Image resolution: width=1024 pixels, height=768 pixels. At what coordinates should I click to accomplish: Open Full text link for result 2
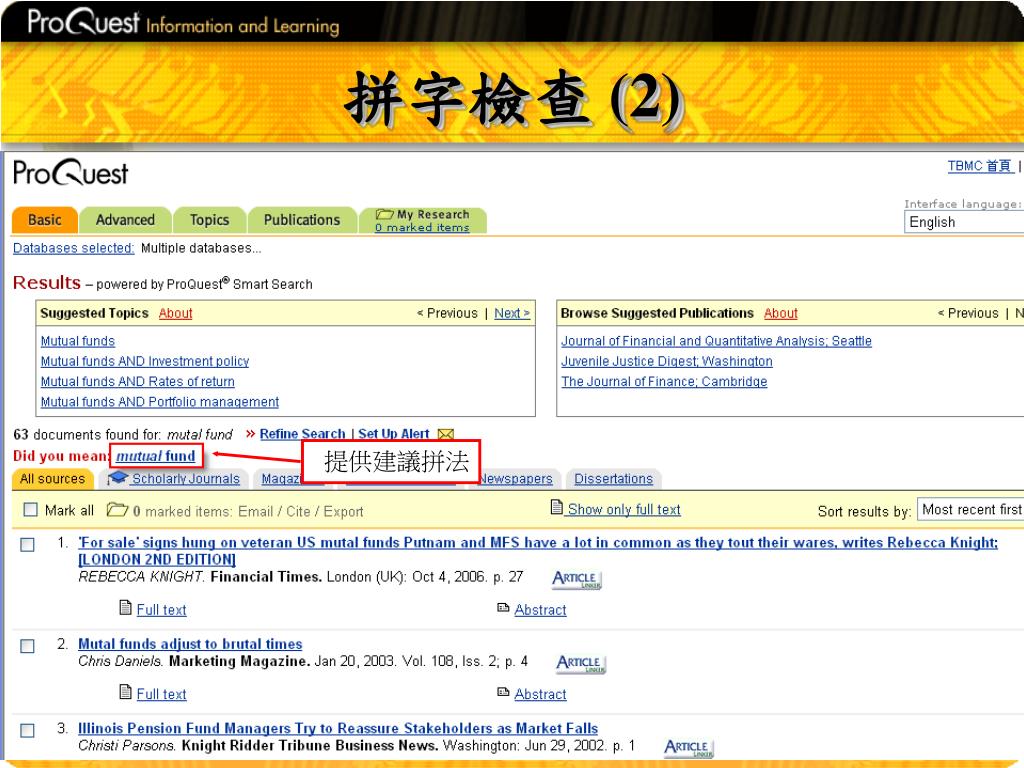click(161, 694)
